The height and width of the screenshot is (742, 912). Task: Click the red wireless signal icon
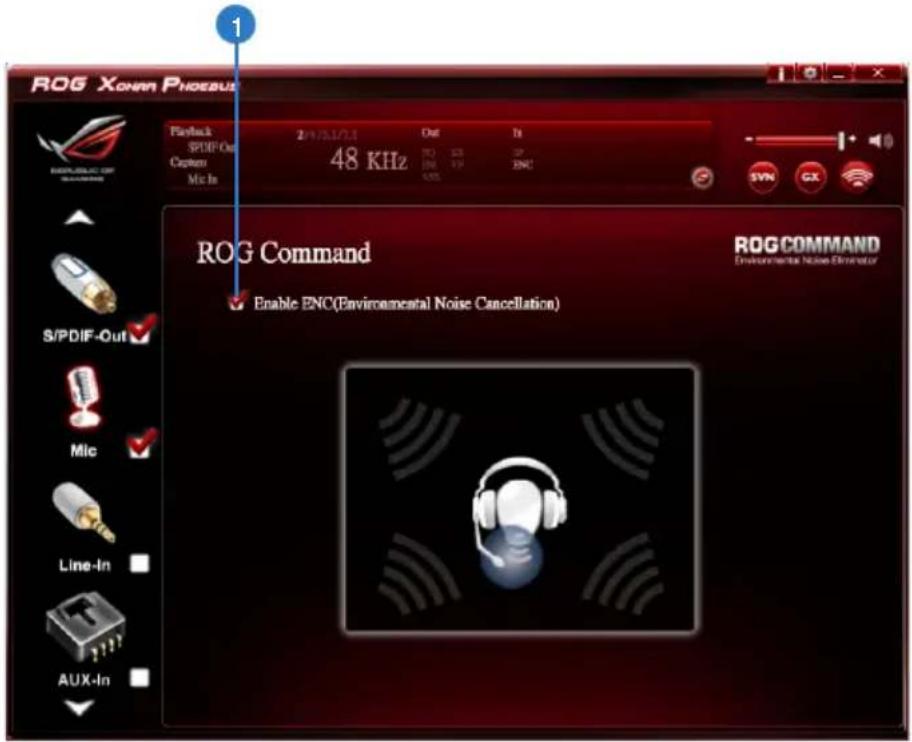tap(857, 176)
